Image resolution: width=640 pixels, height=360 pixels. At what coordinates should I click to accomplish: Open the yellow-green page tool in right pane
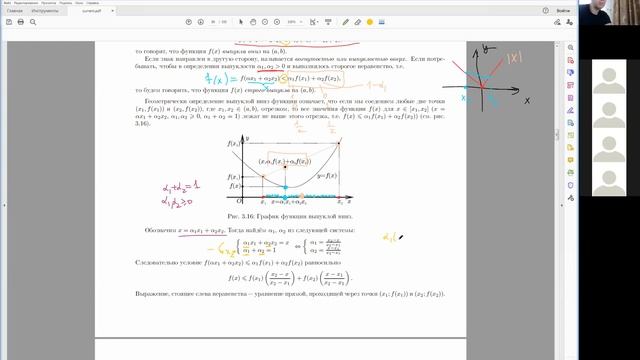tap(571, 135)
